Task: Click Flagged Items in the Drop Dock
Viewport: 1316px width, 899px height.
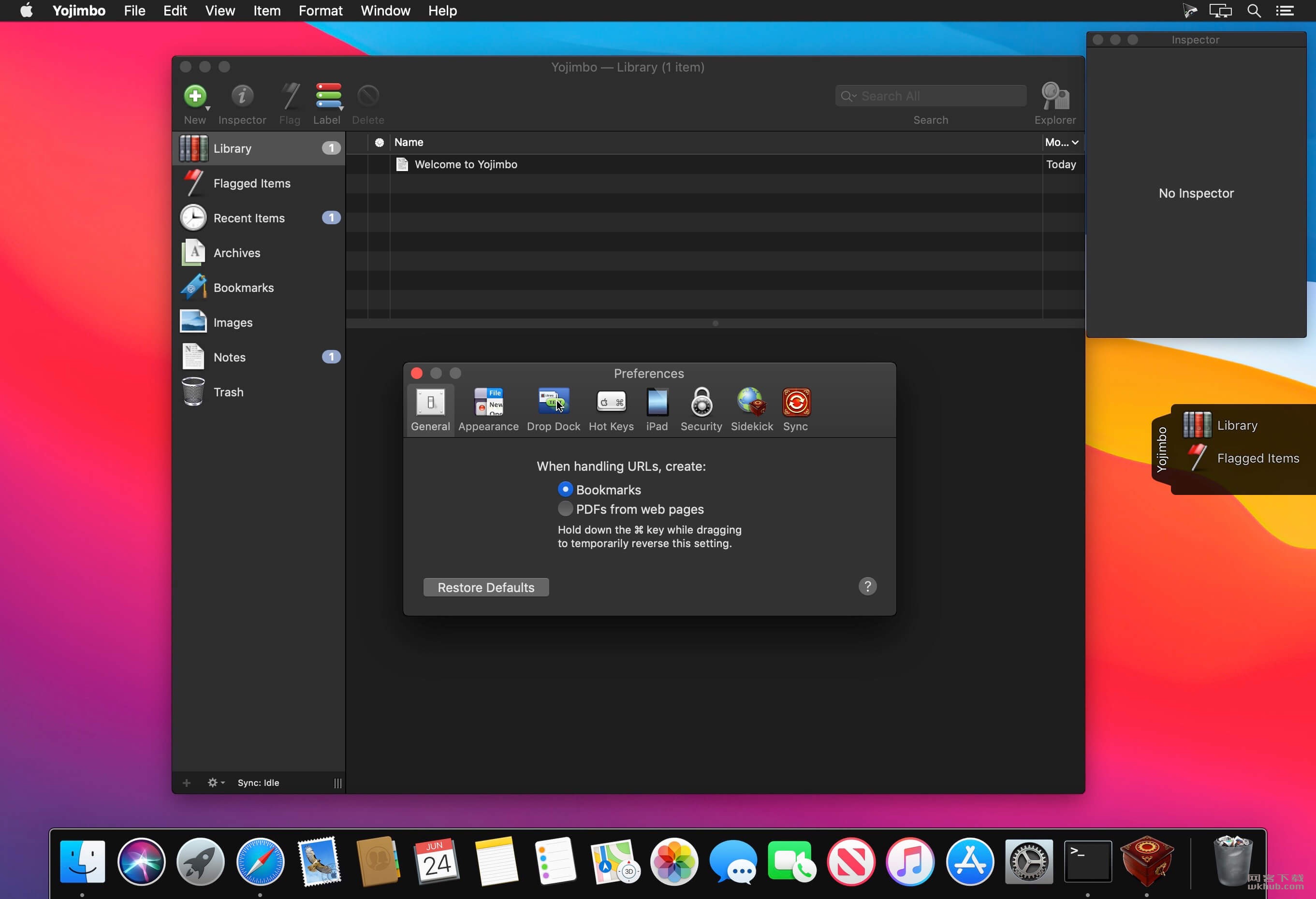Action: click(x=1243, y=458)
